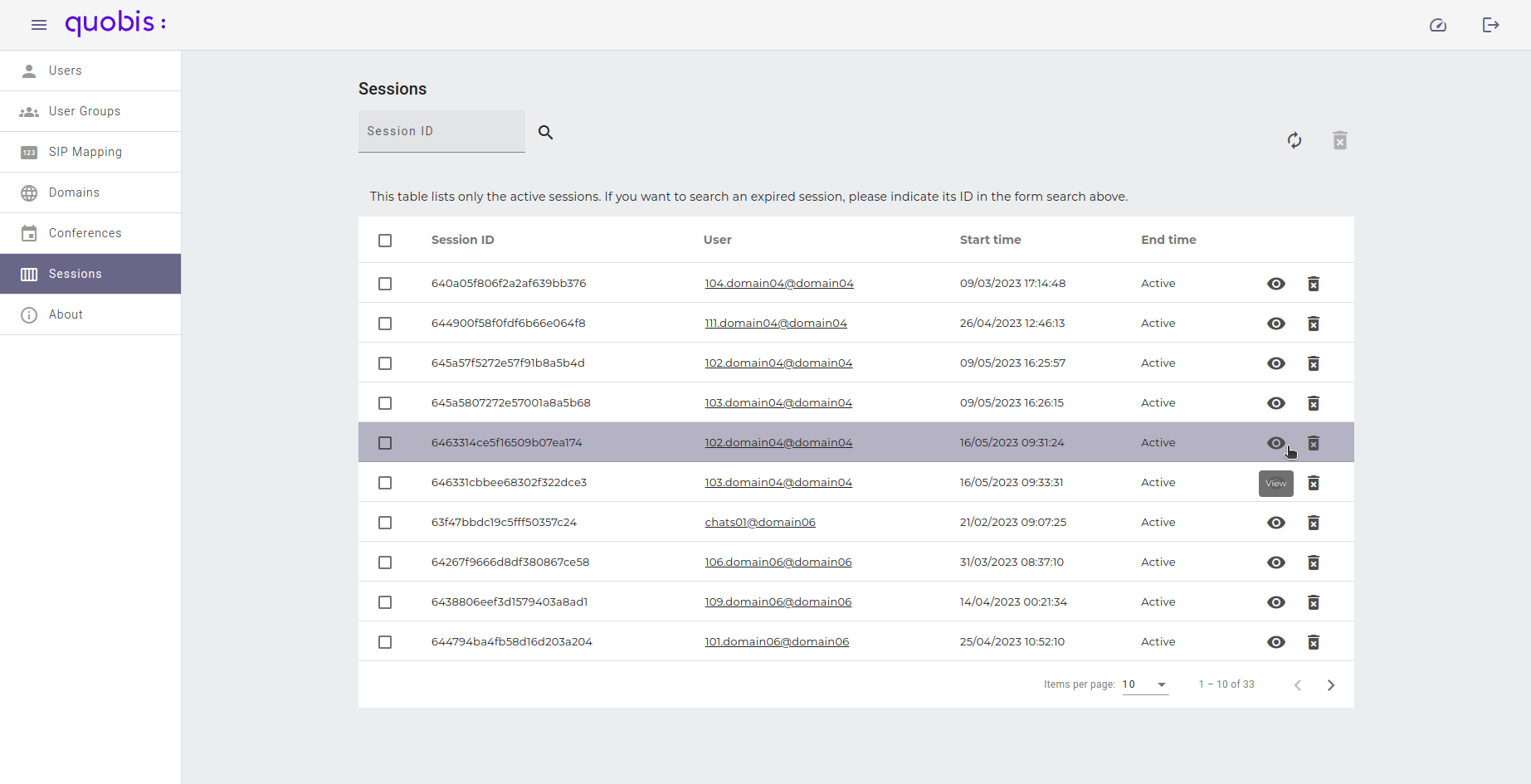Open the dashboard speedometer icon

(x=1438, y=25)
